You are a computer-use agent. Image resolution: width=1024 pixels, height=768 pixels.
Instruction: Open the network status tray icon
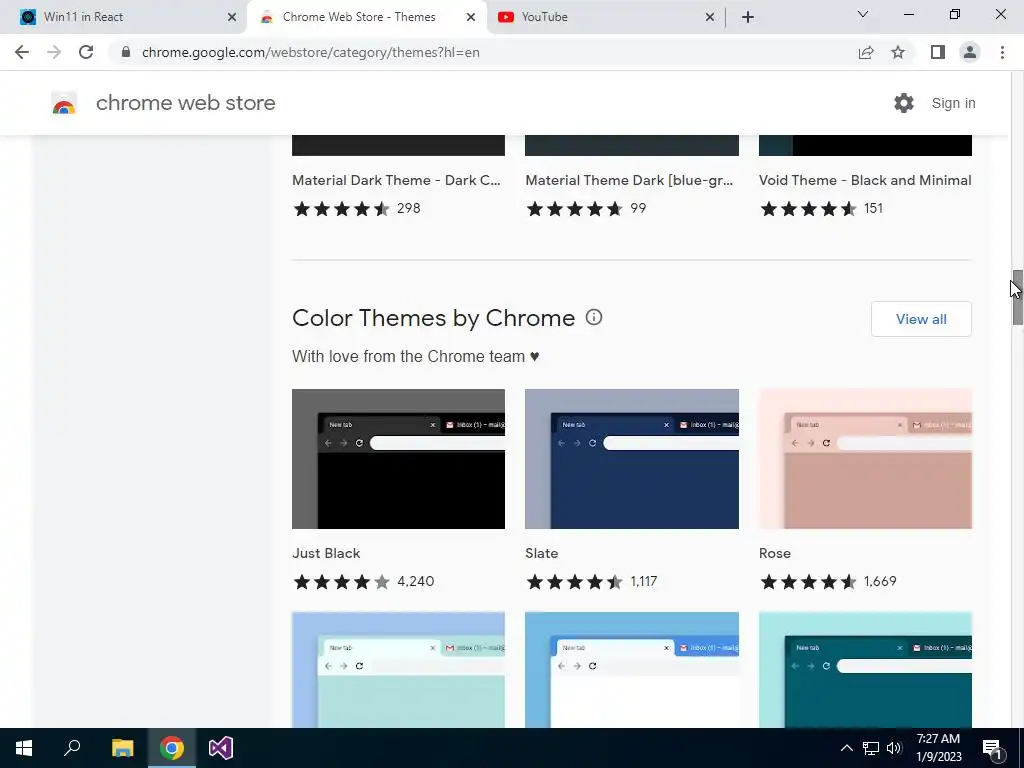click(x=871, y=748)
